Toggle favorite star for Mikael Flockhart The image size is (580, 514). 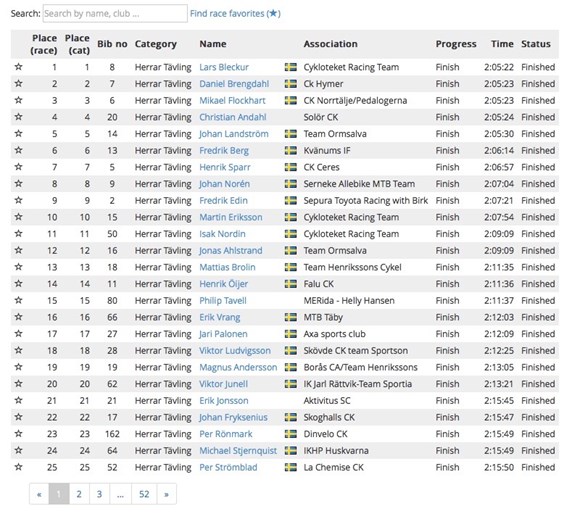[x=18, y=100]
